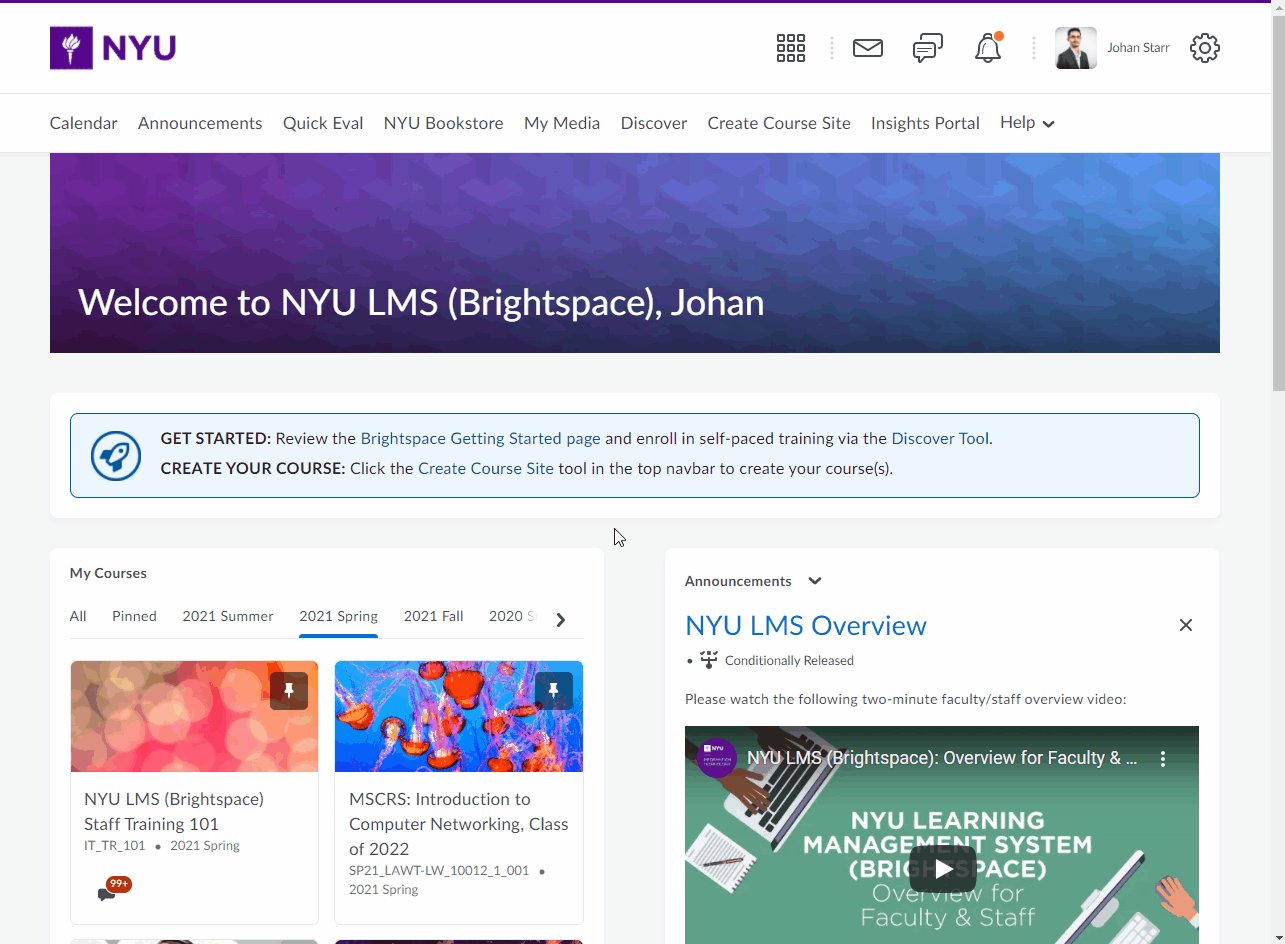
Task: Open the update alerts bell icon
Action: click(988, 48)
